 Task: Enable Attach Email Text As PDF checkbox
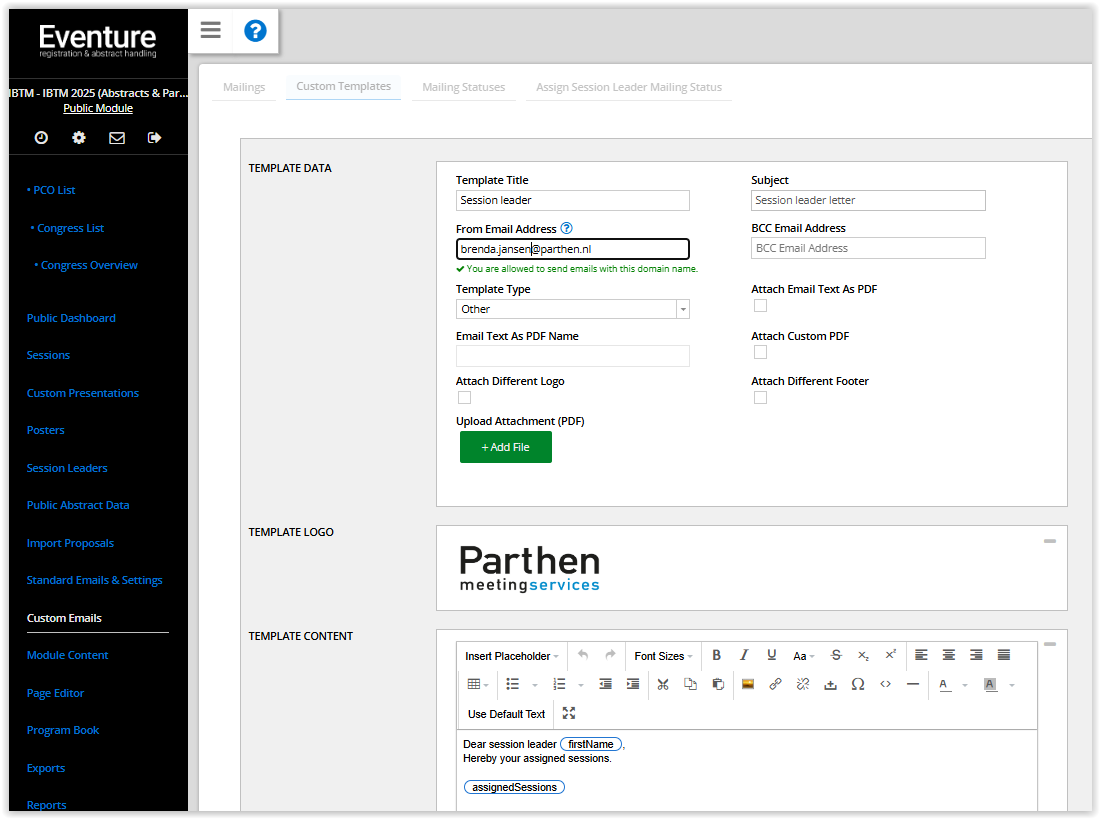[760, 306]
